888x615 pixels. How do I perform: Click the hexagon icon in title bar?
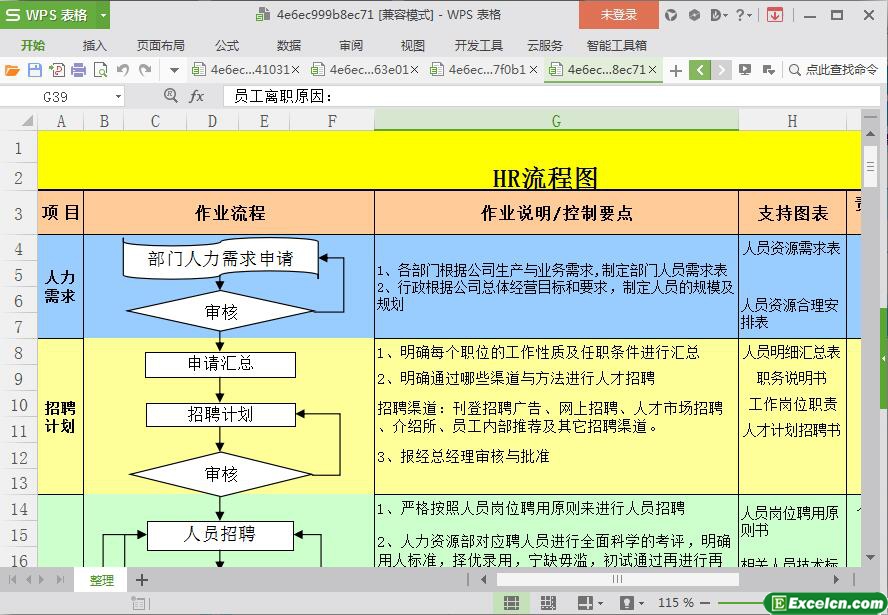point(694,15)
